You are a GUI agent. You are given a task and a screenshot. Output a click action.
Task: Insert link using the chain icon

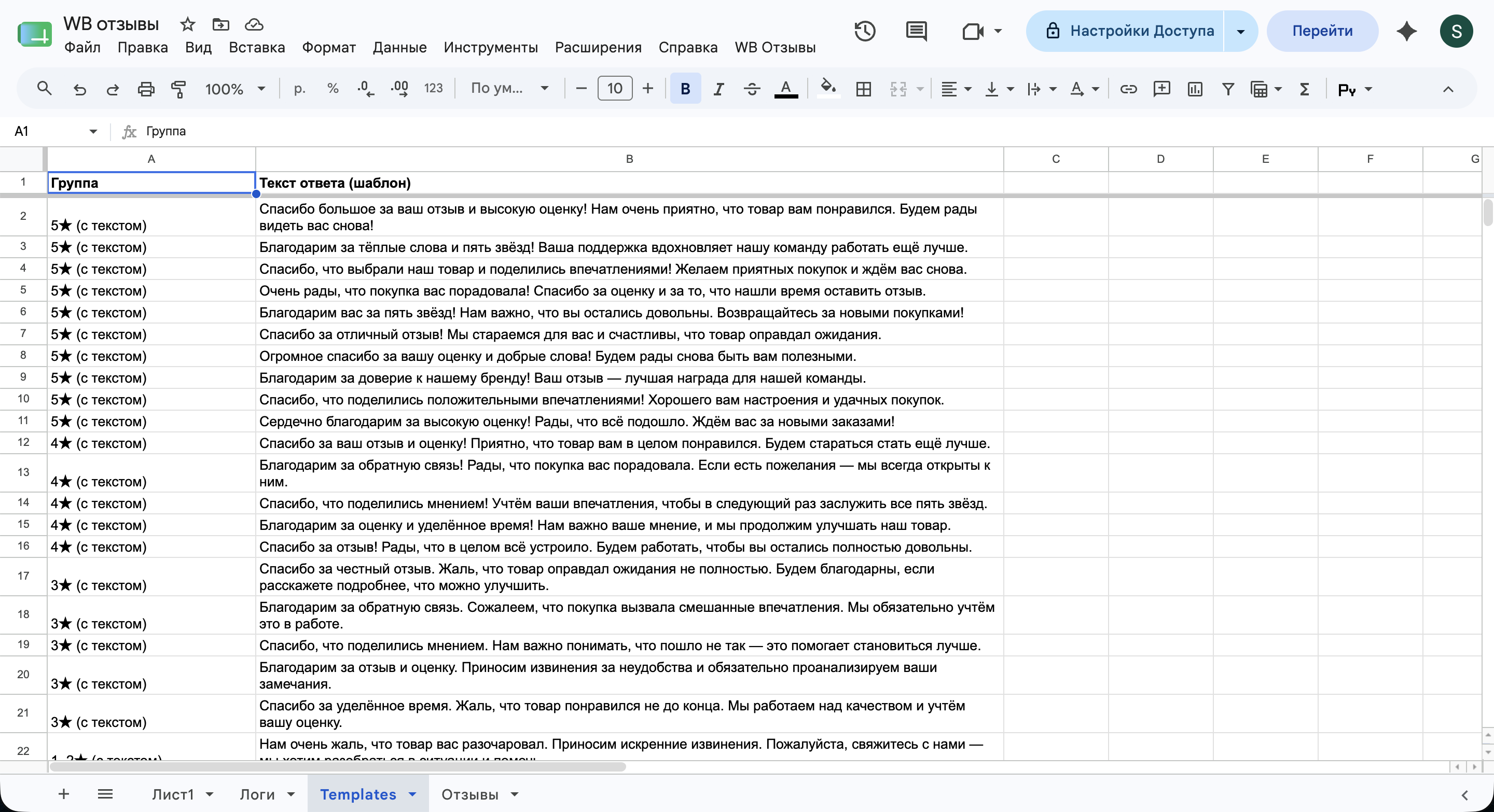click(1128, 89)
